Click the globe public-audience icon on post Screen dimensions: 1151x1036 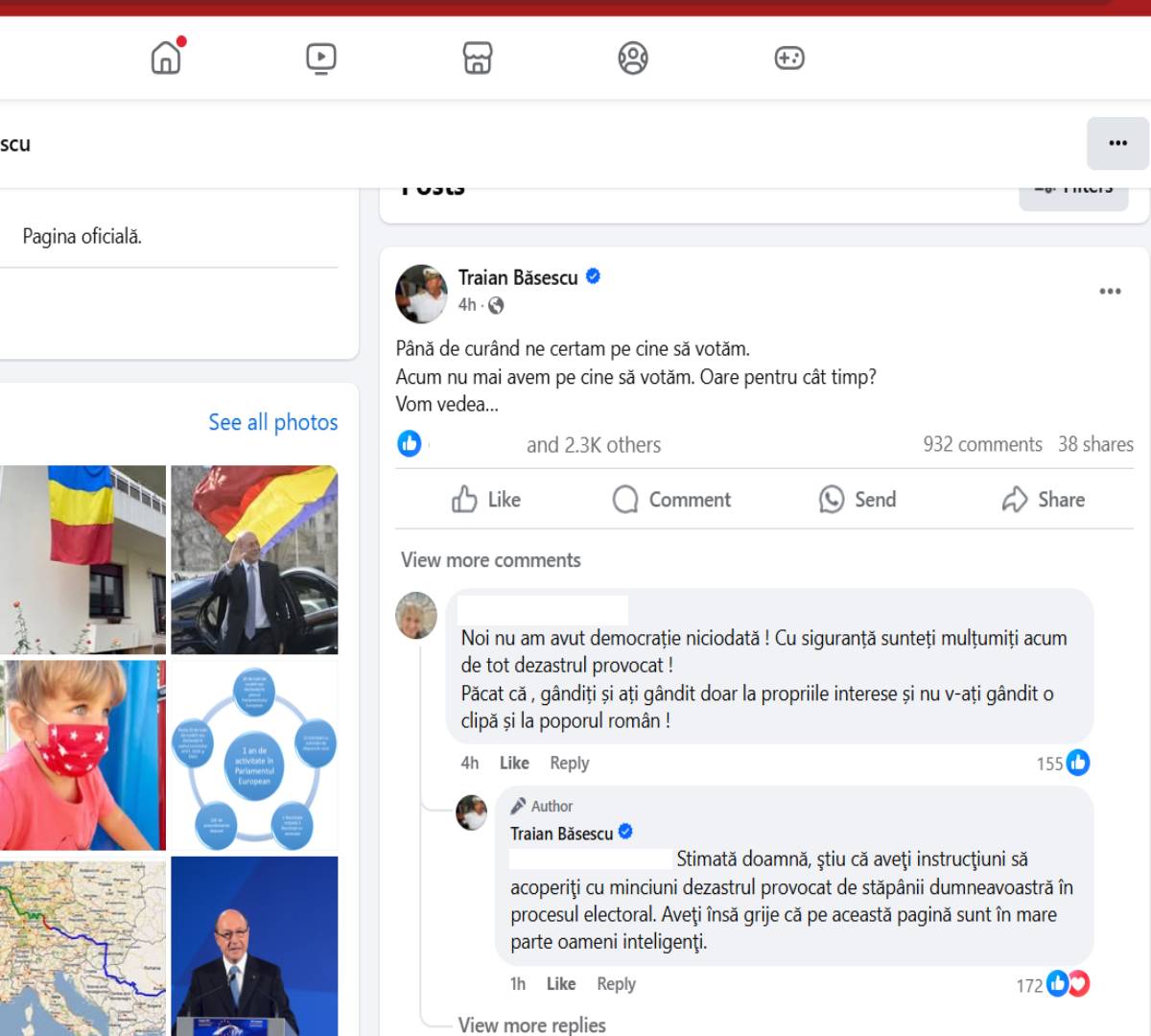(496, 305)
